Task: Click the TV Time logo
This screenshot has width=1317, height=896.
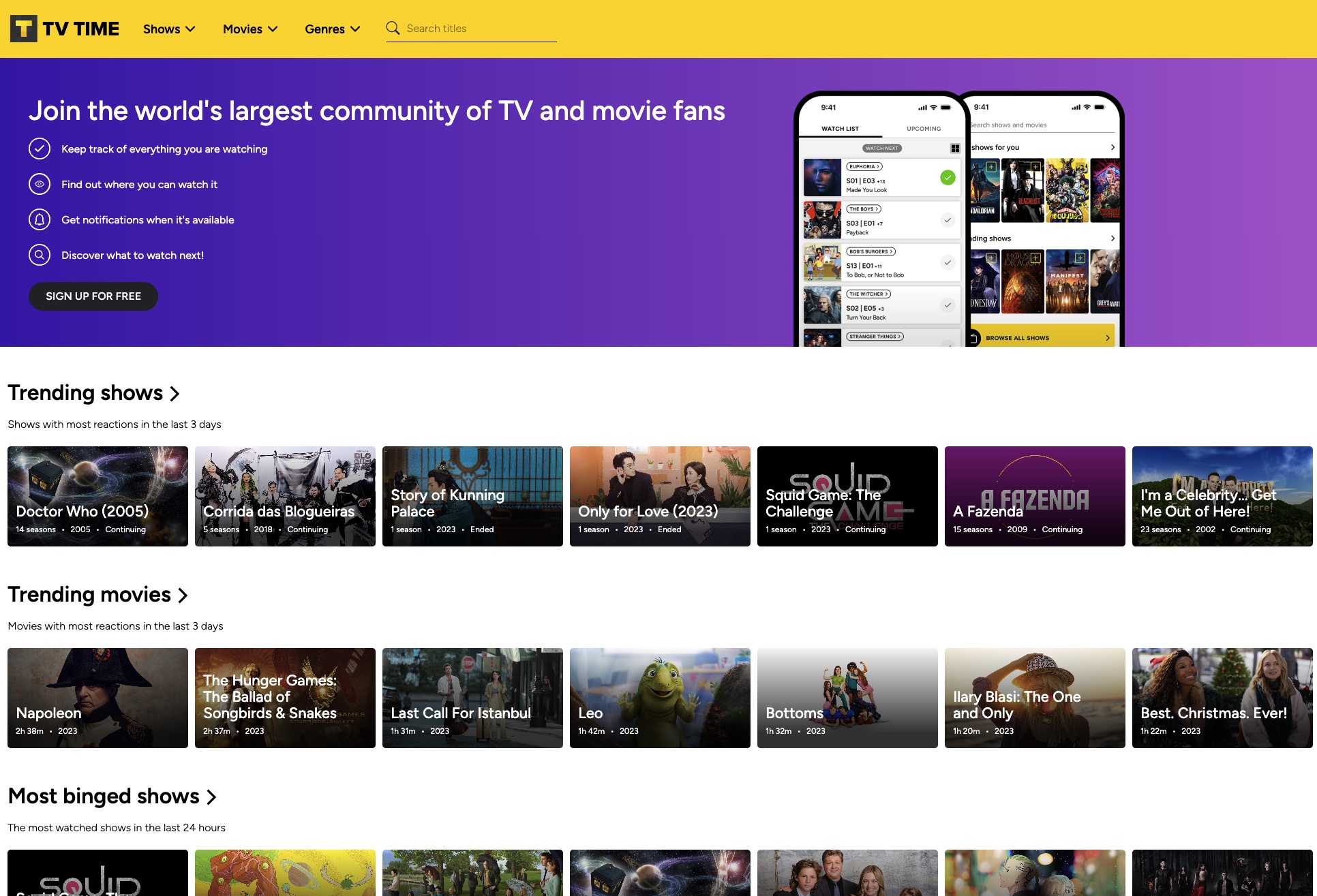Action: point(65,29)
